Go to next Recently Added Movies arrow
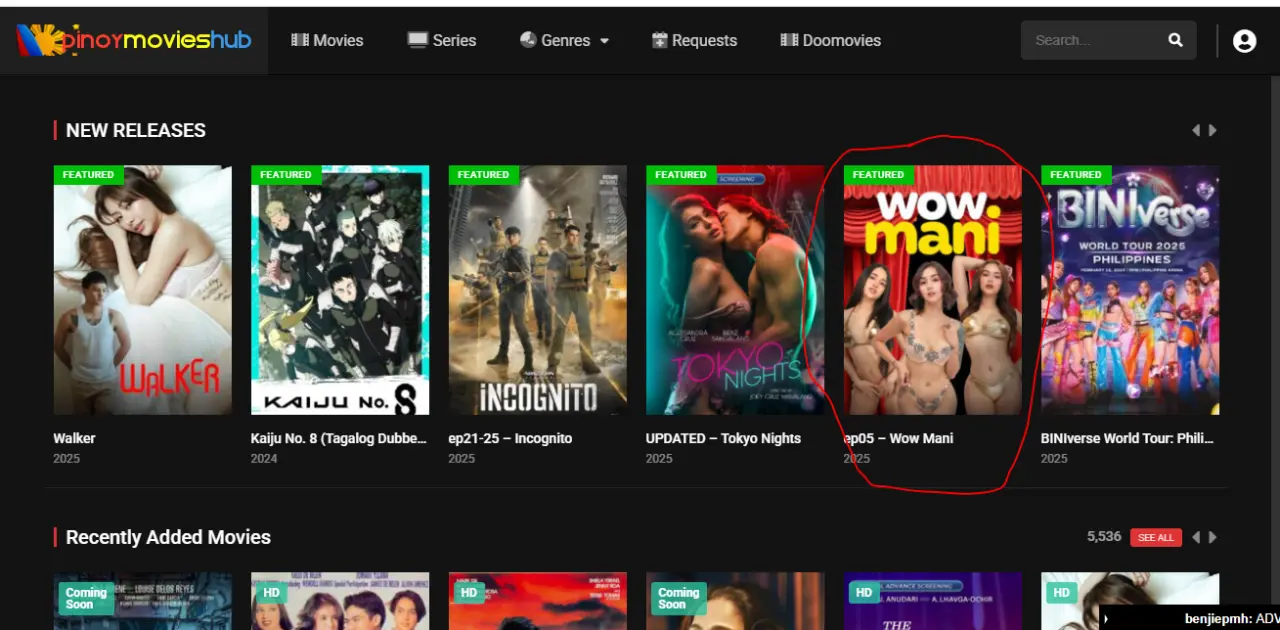The height and width of the screenshot is (630, 1280). tap(1213, 537)
